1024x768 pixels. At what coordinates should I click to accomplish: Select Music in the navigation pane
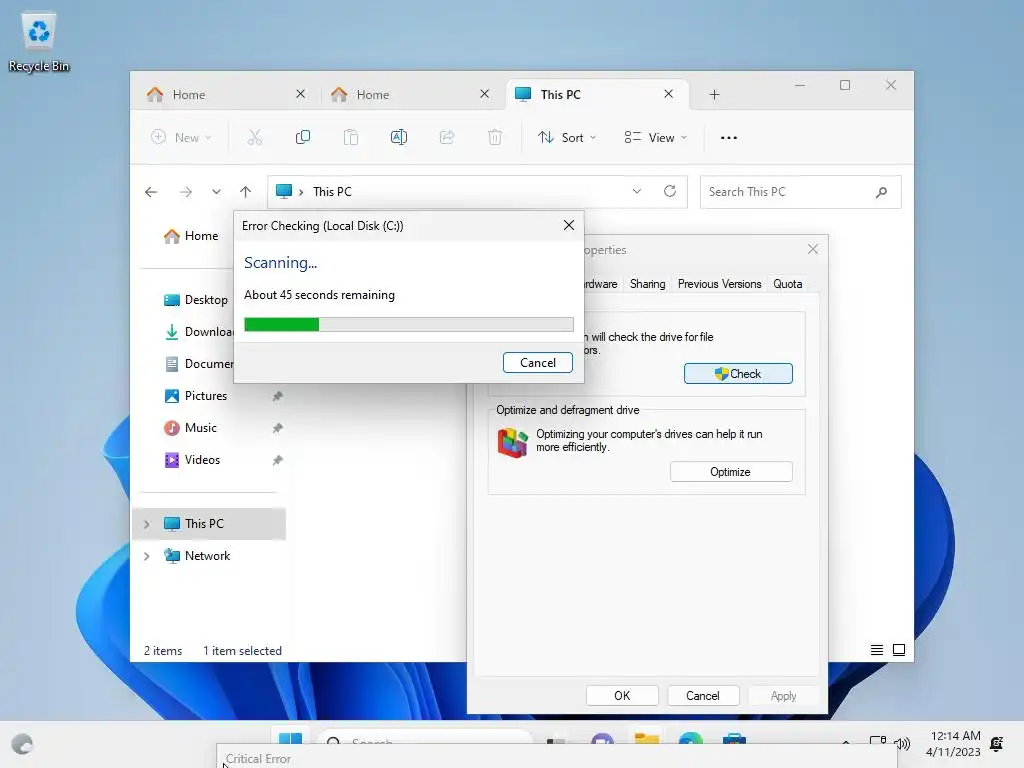190,428
